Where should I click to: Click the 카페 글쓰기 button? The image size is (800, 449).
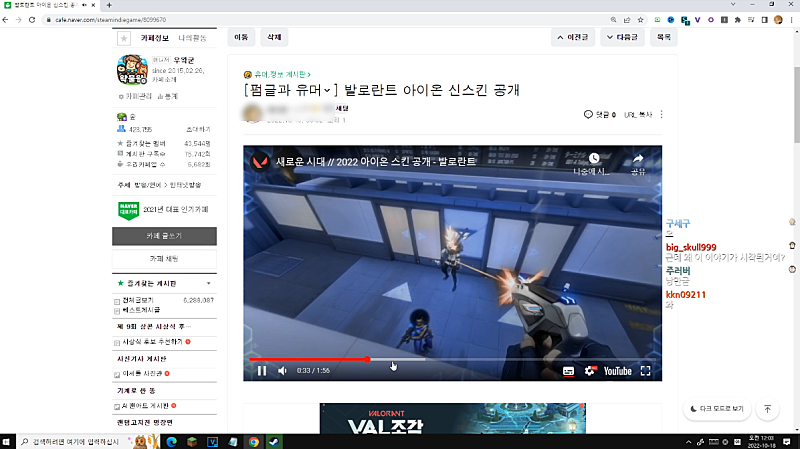pos(164,236)
